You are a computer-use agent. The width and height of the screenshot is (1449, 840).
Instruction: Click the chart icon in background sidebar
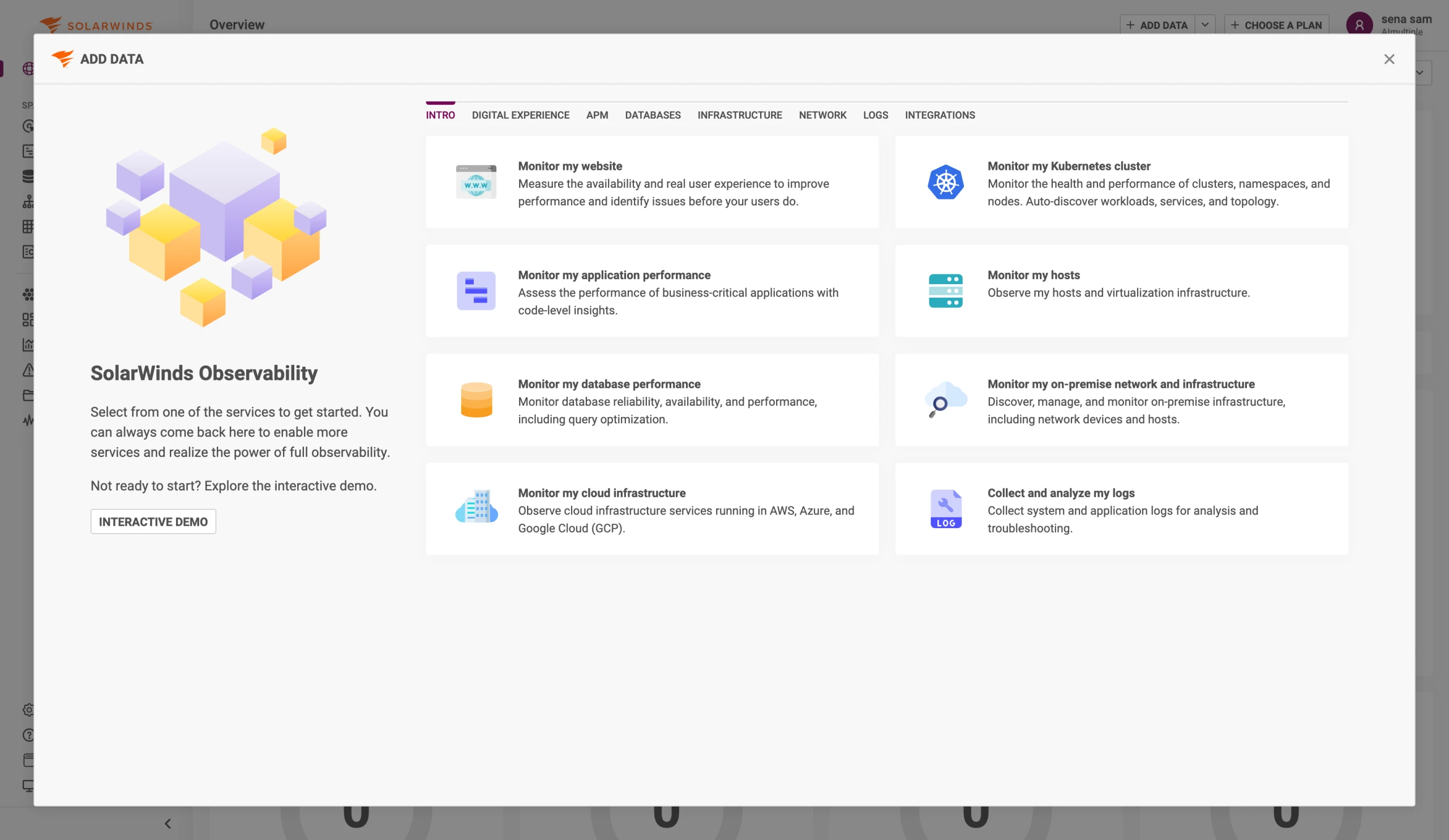28,345
